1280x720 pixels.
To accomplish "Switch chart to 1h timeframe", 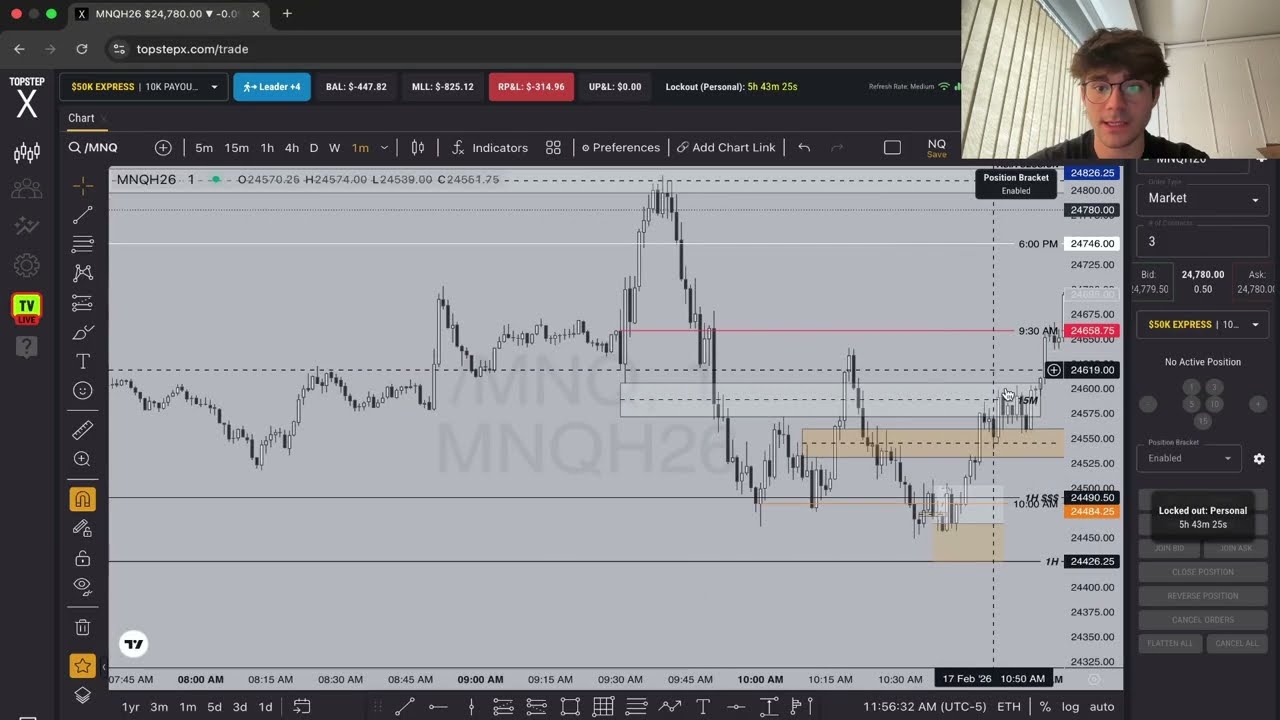I will tap(267, 147).
